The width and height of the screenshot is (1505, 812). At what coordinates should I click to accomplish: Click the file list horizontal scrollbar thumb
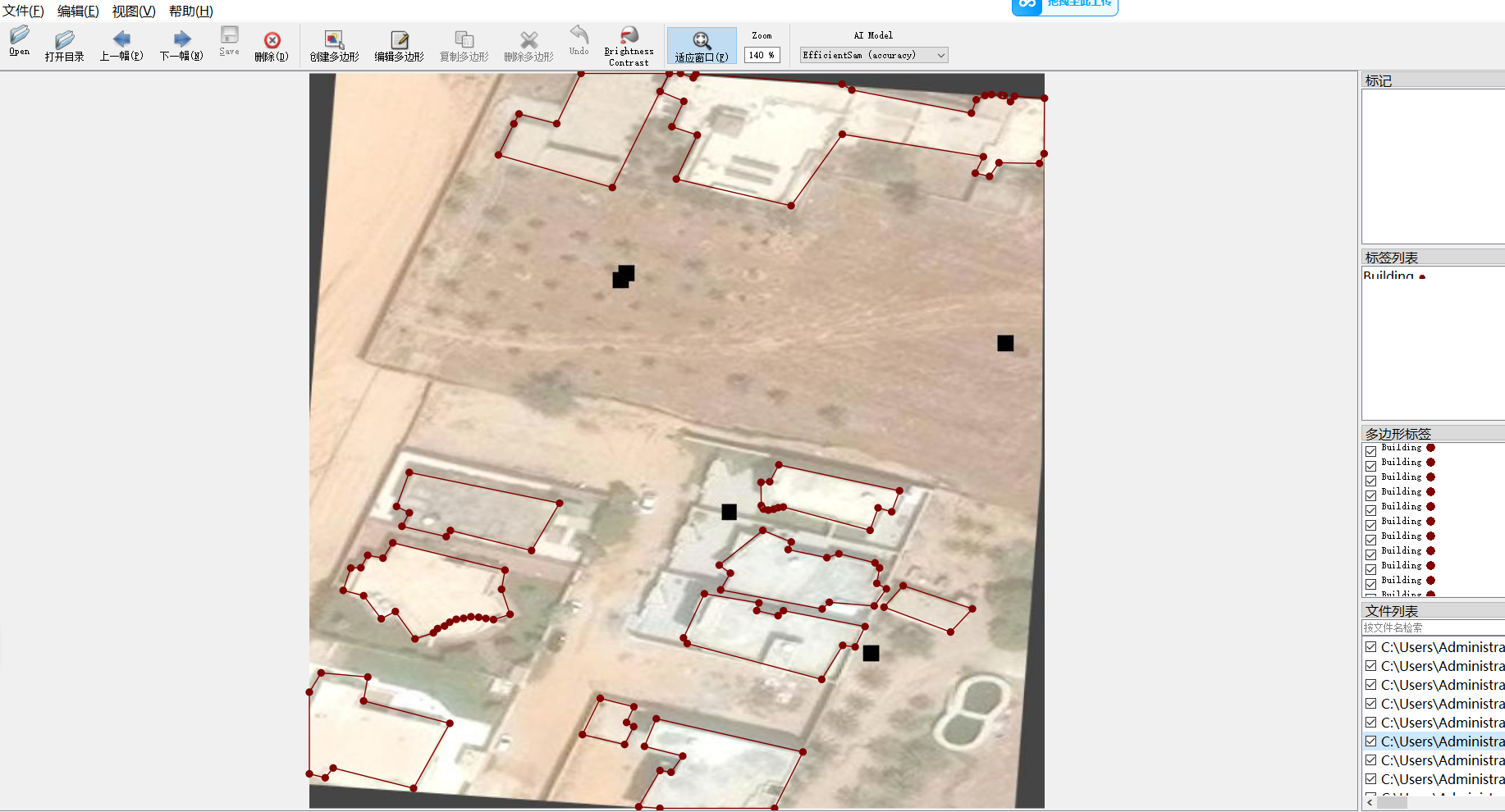[1392, 803]
